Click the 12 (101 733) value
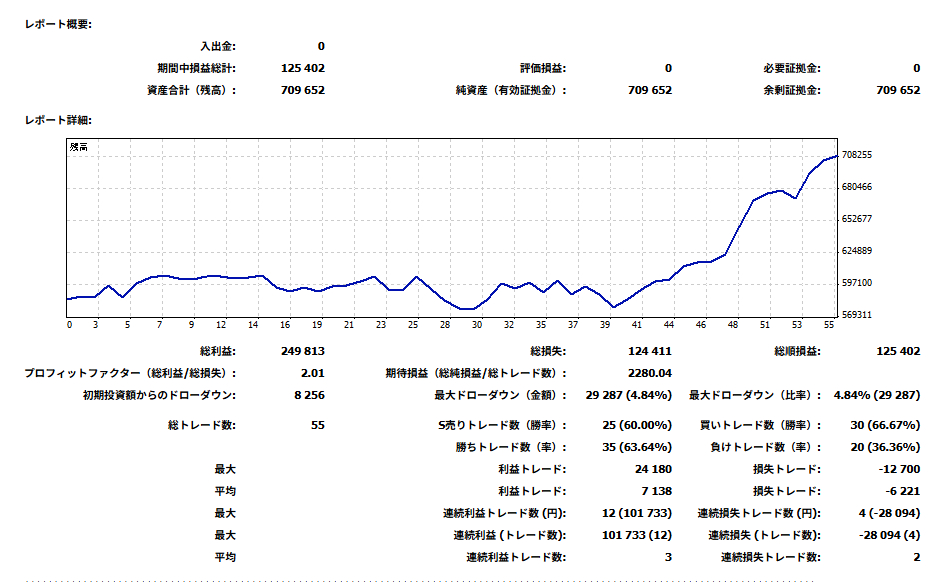 637,514
